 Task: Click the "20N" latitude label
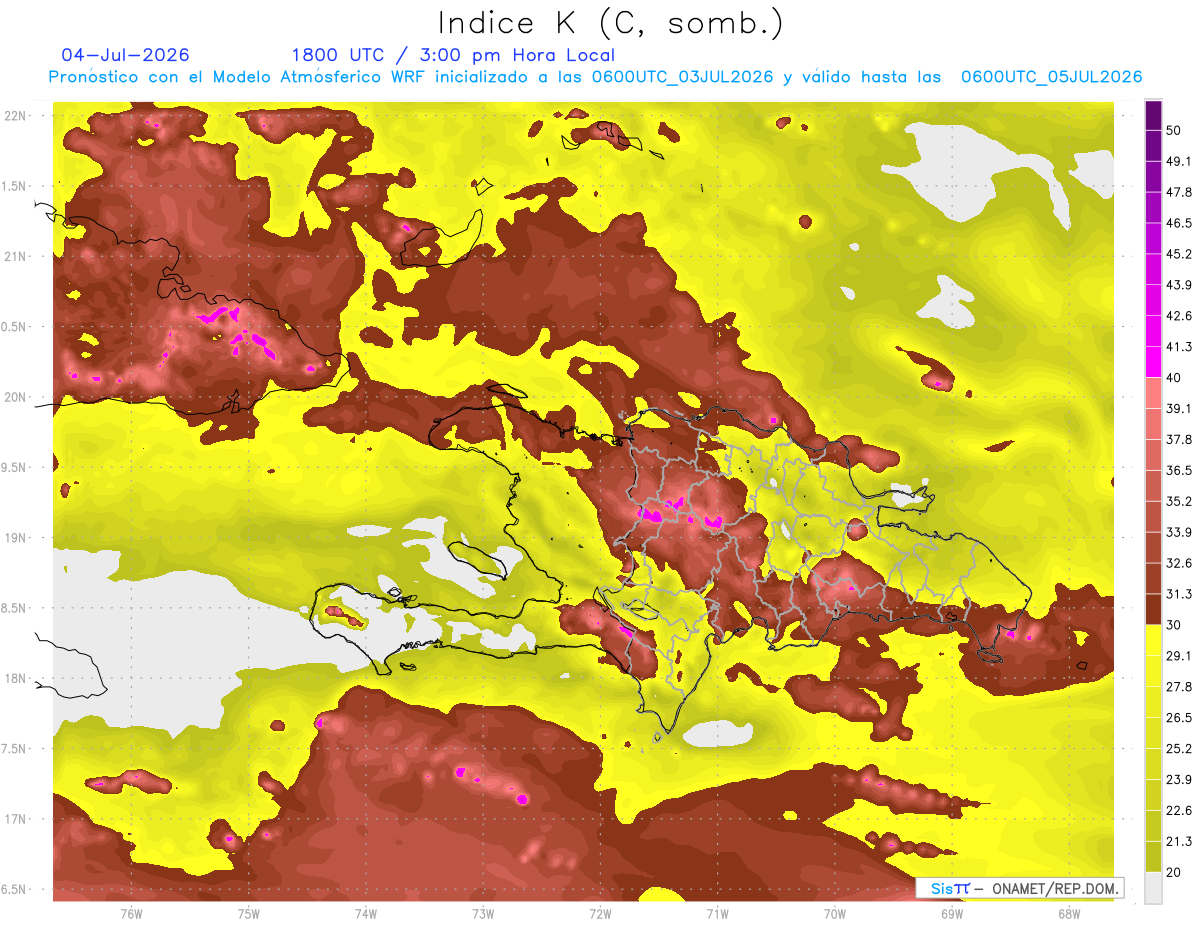click(x=16, y=397)
